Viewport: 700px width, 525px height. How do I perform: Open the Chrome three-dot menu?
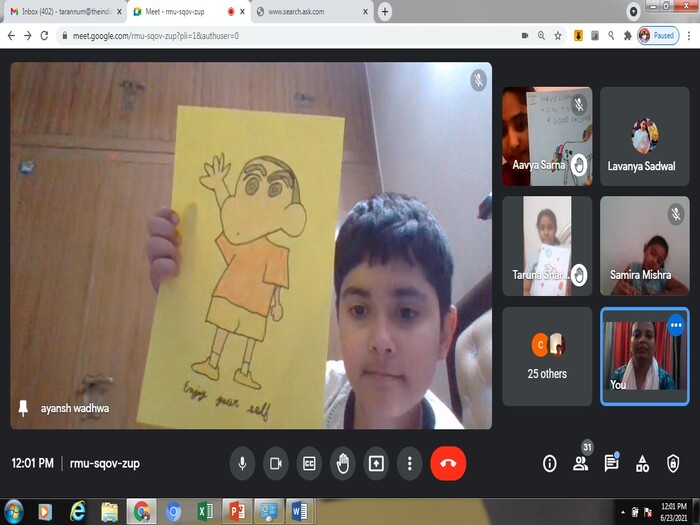pyautogui.click(x=689, y=36)
